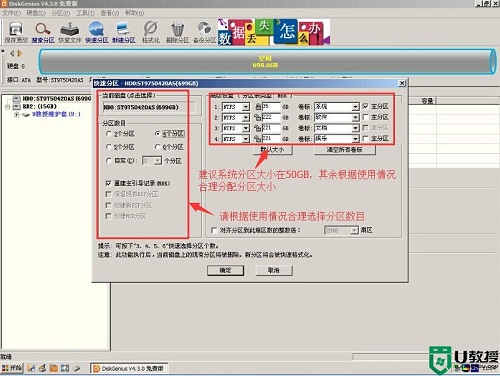Select the 格式化 format toolbar icon

[151, 32]
